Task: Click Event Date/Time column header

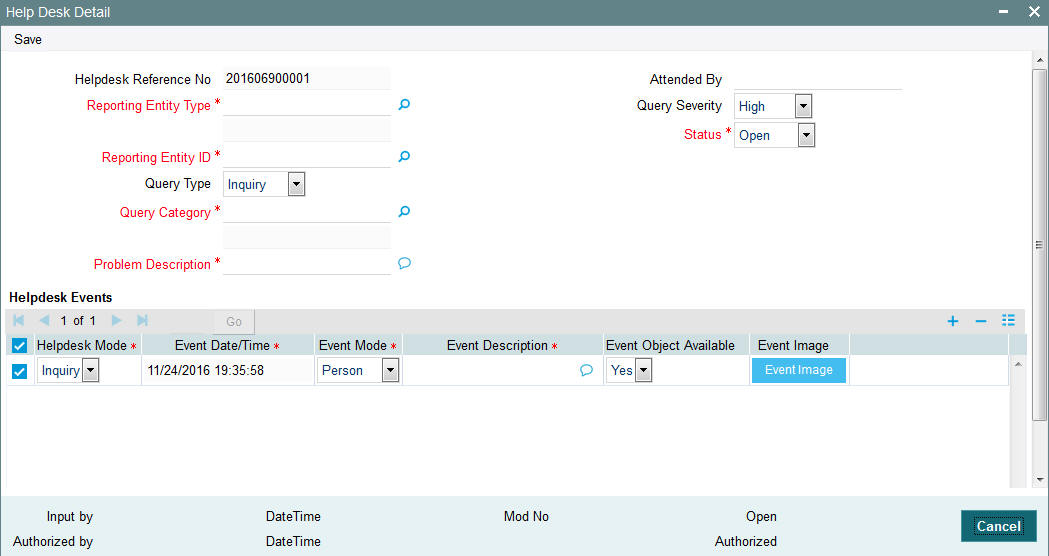Action: (x=222, y=345)
